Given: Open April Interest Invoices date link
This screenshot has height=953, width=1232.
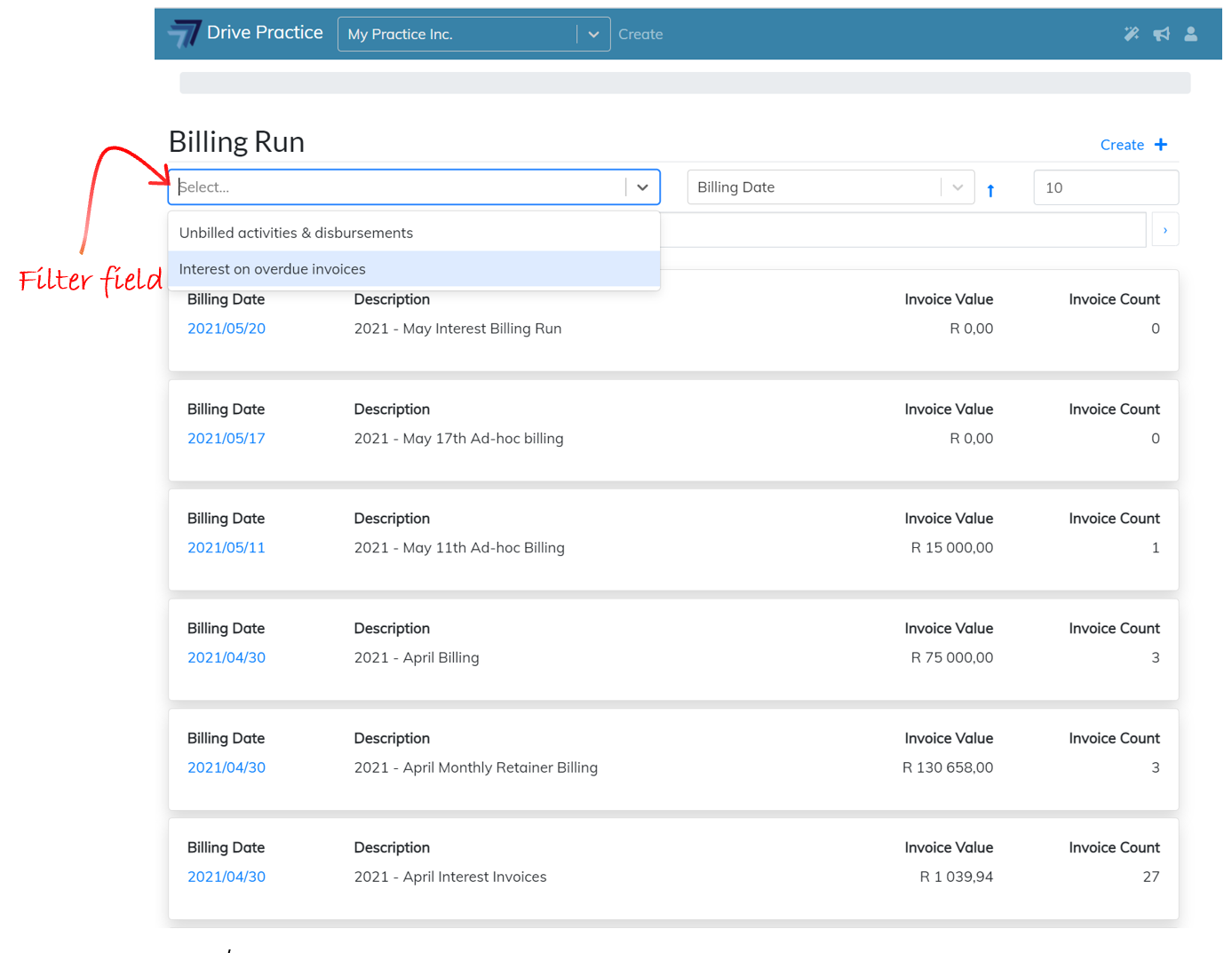Looking at the screenshot, I should coord(227,877).
